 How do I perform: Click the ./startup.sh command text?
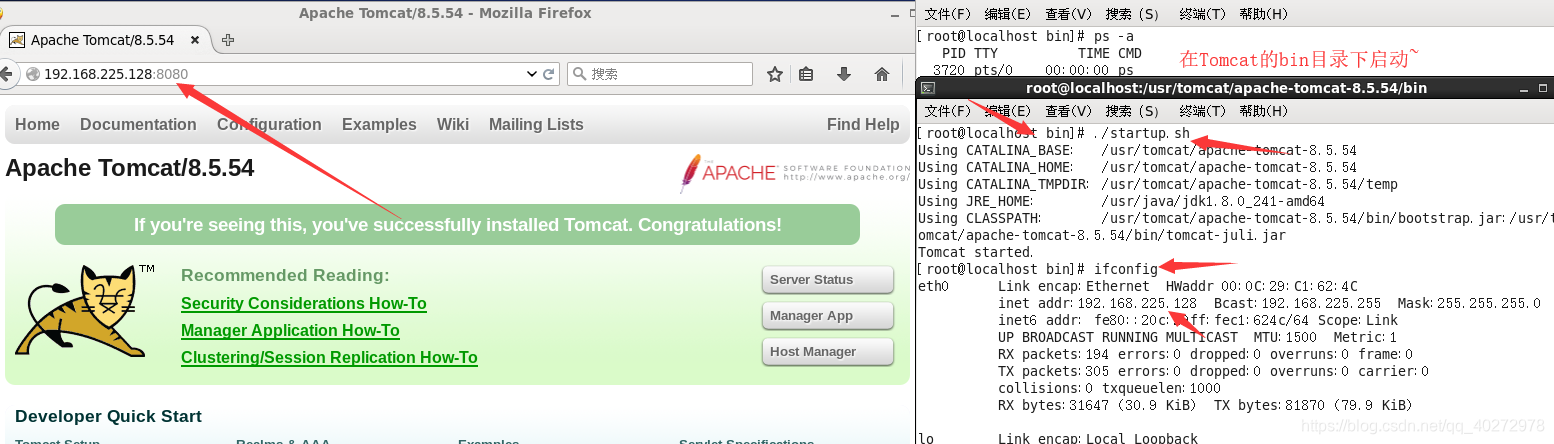click(x=1142, y=133)
